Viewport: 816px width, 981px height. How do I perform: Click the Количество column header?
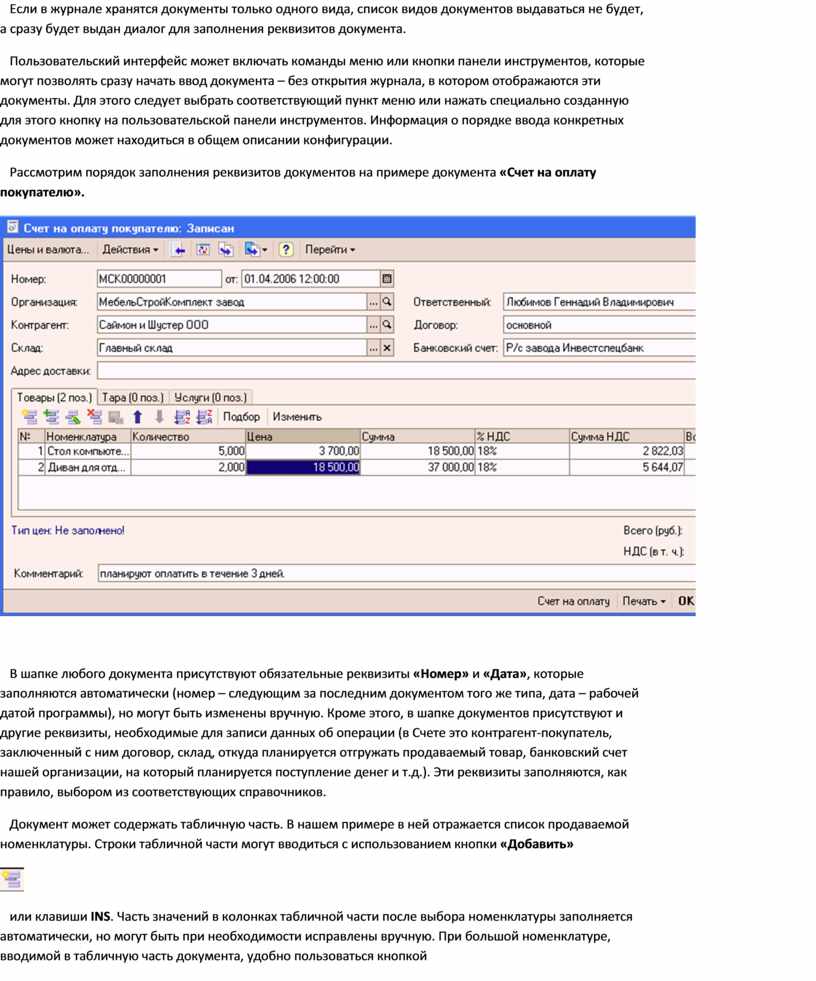click(188, 437)
